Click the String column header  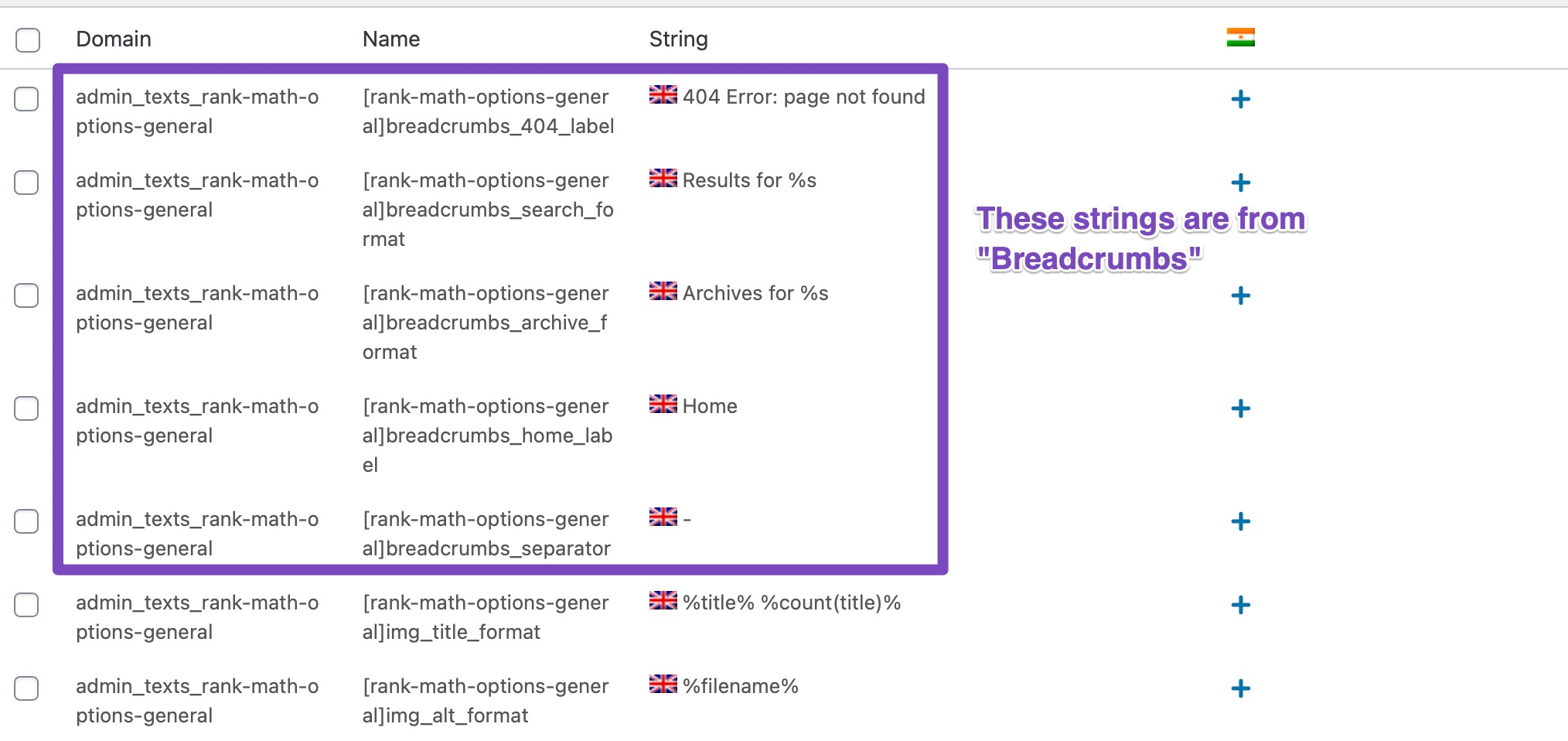coord(678,39)
